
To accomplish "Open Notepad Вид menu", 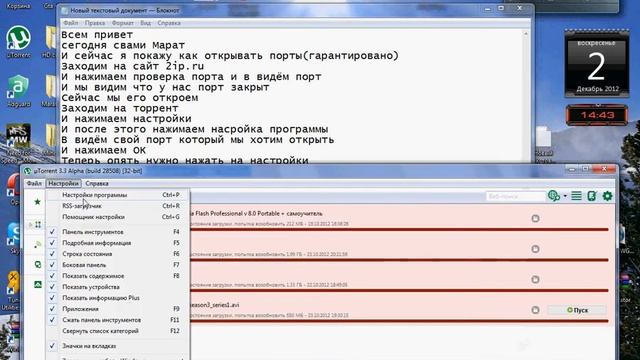I will click(x=145, y=23).
